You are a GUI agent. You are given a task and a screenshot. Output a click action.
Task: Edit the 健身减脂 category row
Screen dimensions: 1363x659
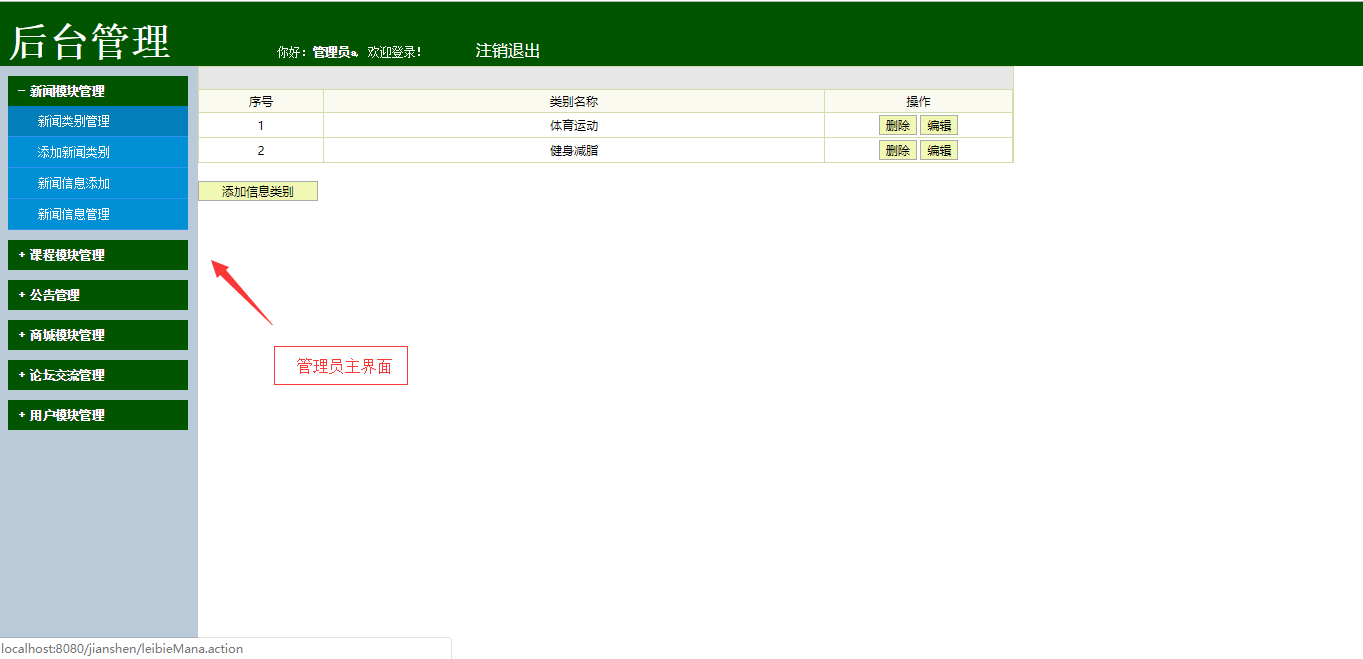939,150
